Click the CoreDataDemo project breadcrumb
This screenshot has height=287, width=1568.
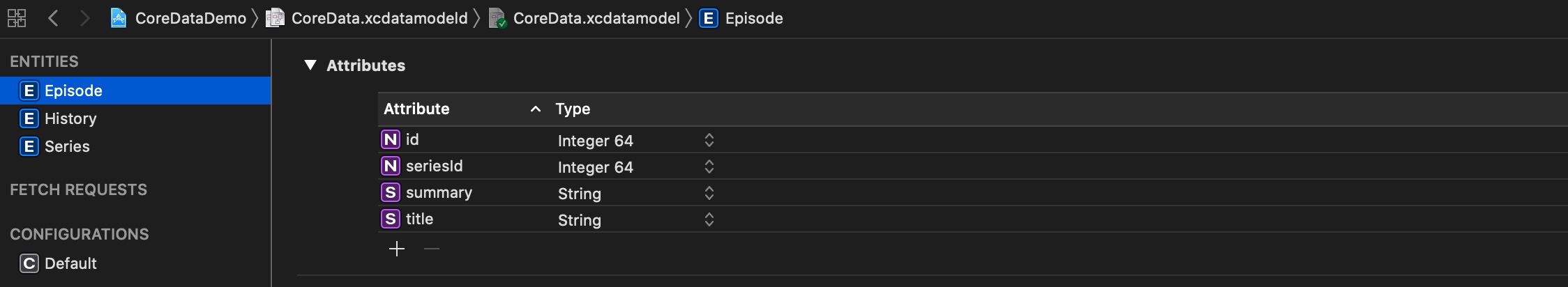click(x=179, y=18)
